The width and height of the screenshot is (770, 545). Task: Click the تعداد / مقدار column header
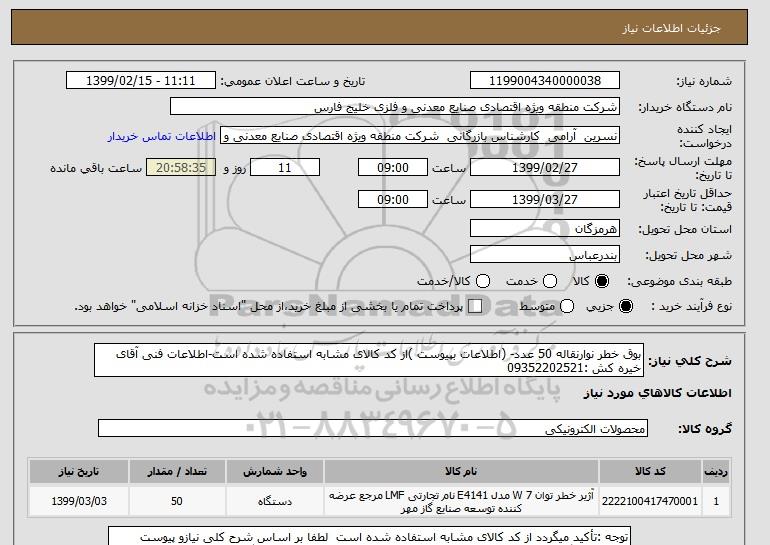(177, 471)
